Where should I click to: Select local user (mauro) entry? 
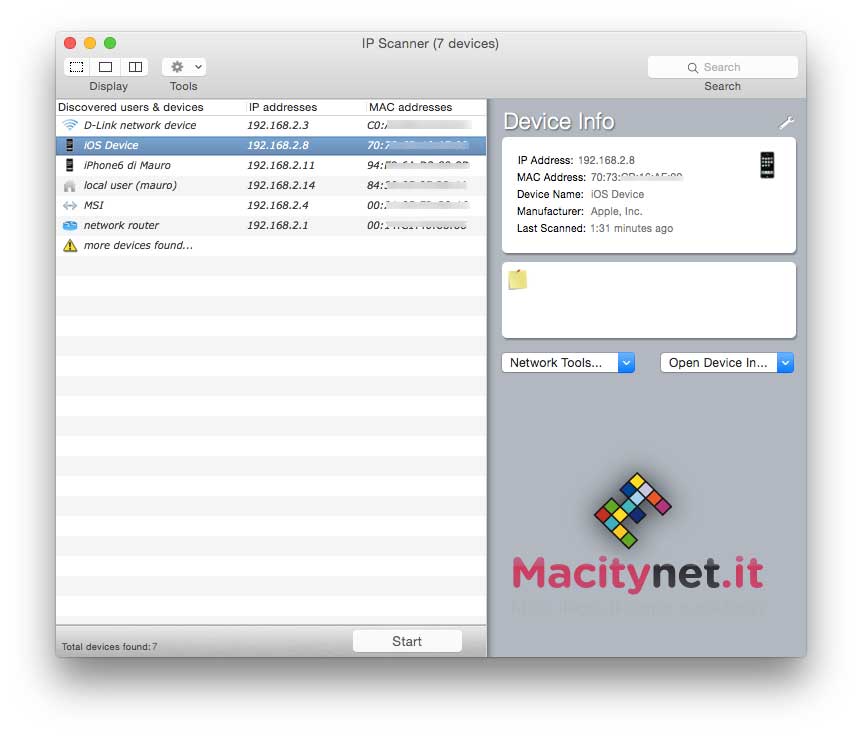(130, 185)
